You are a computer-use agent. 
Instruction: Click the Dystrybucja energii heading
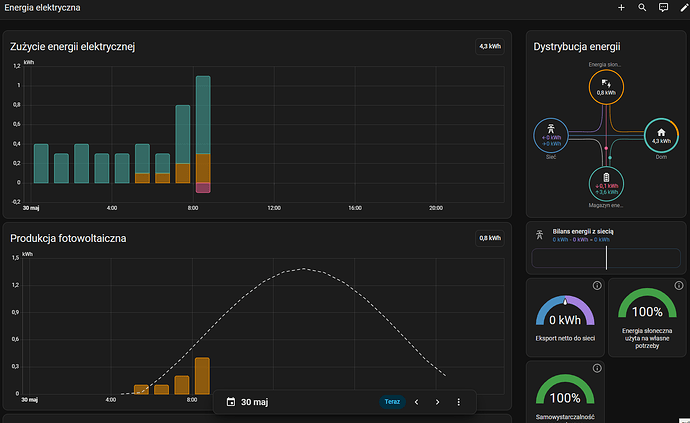tap(577, 47)
